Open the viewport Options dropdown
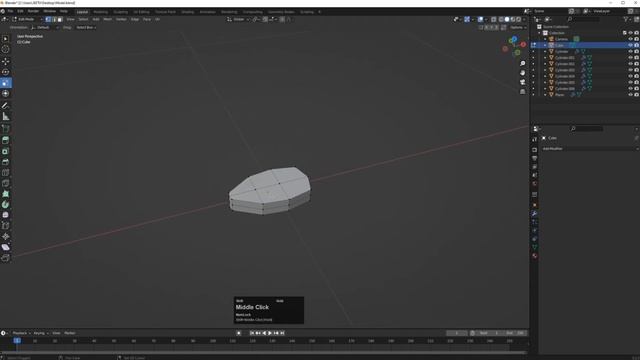 coord(518,27)
